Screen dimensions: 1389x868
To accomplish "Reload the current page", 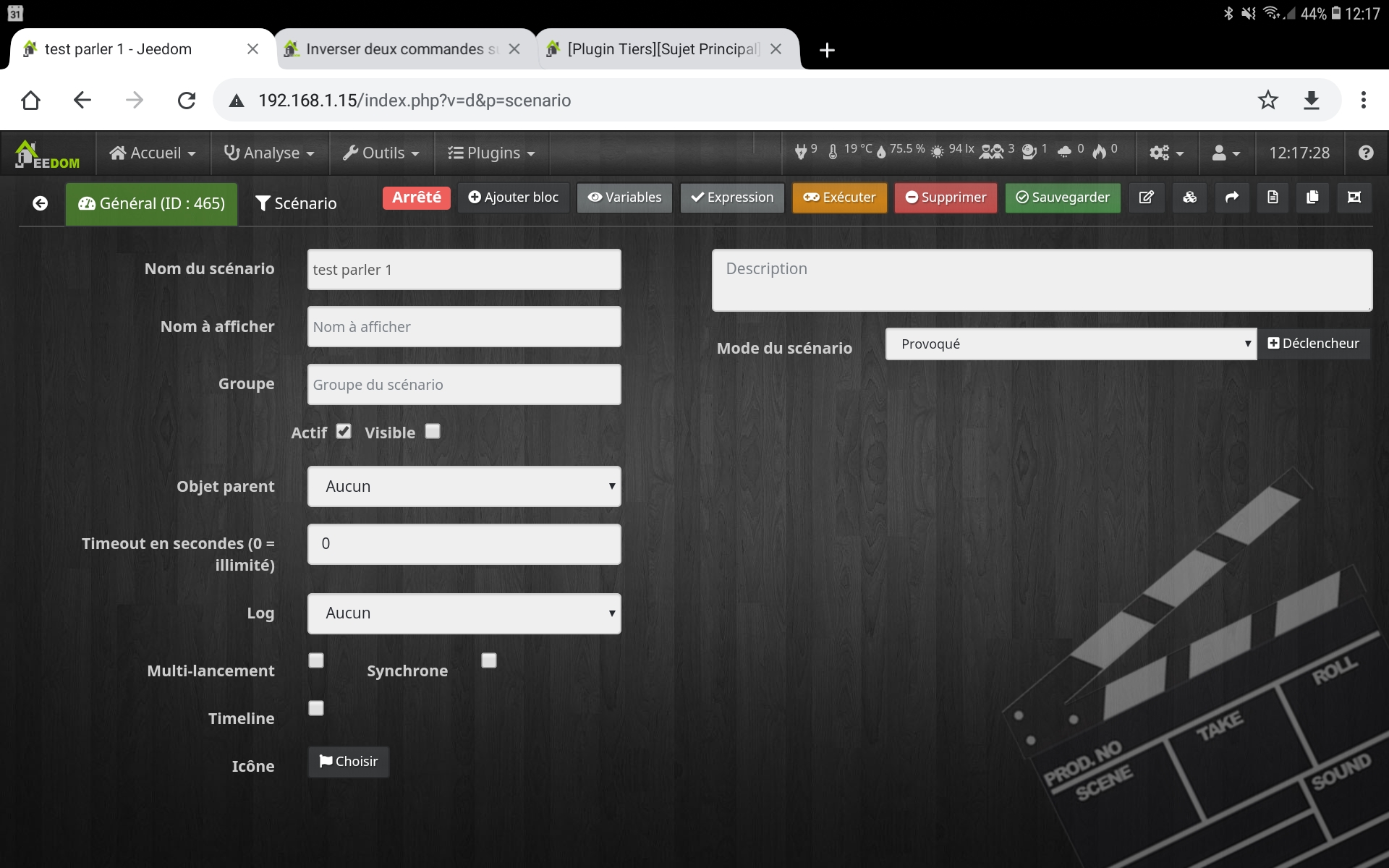I will pyautogui.click(x=187, y=100).
